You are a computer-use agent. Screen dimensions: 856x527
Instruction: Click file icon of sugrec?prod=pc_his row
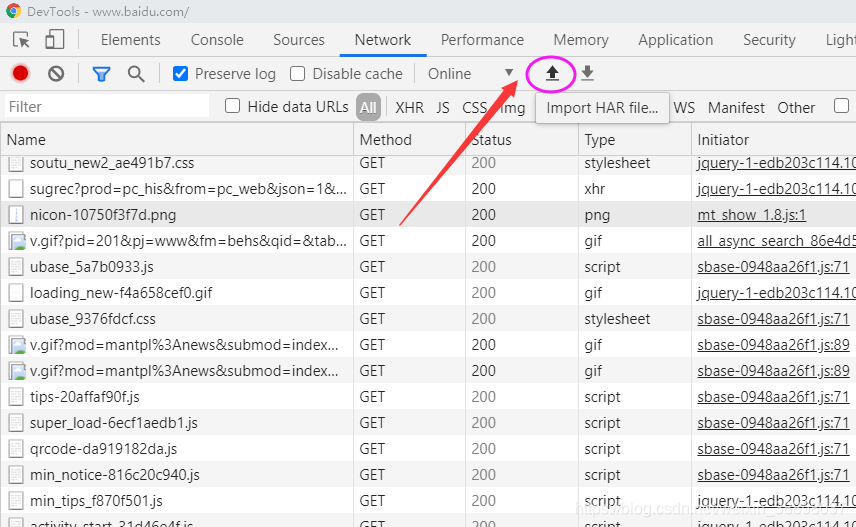[16, 189]
